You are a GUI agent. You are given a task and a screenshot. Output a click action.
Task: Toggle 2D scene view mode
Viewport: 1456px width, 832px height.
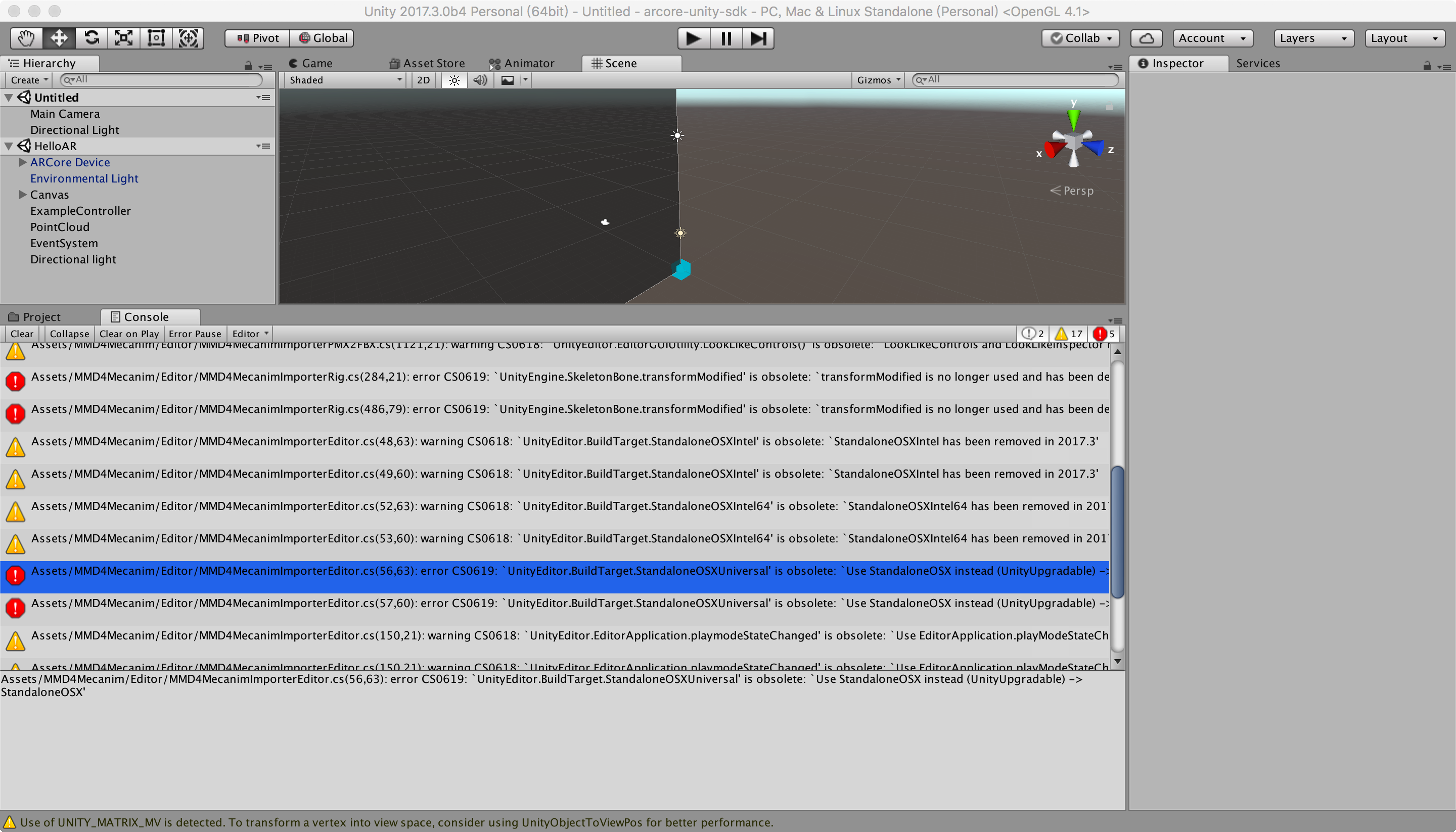(x=422, y=80)
